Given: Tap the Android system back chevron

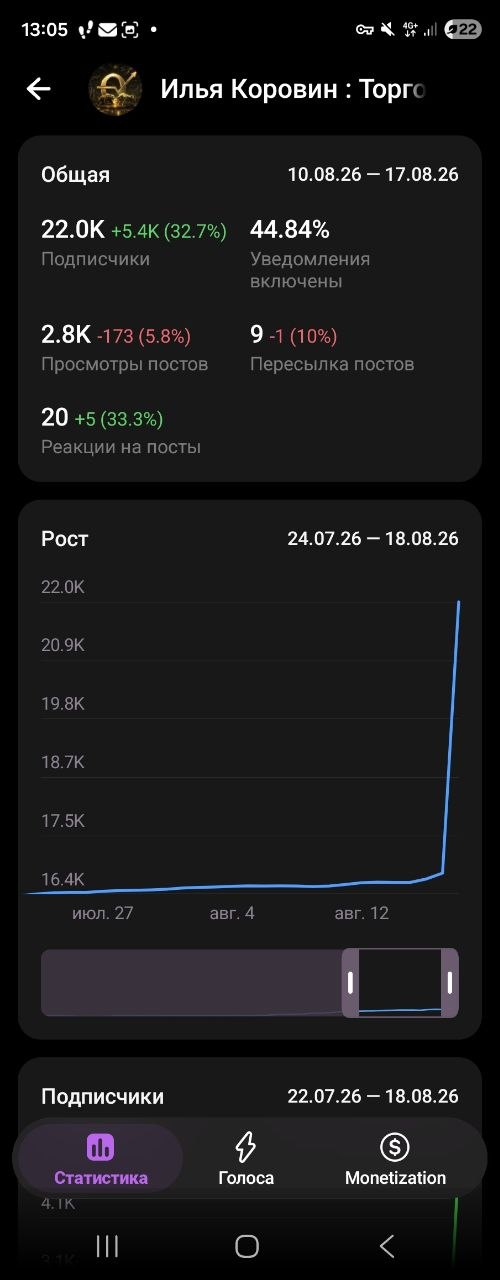Looking at the screenshot, I should coord(387,1246).
